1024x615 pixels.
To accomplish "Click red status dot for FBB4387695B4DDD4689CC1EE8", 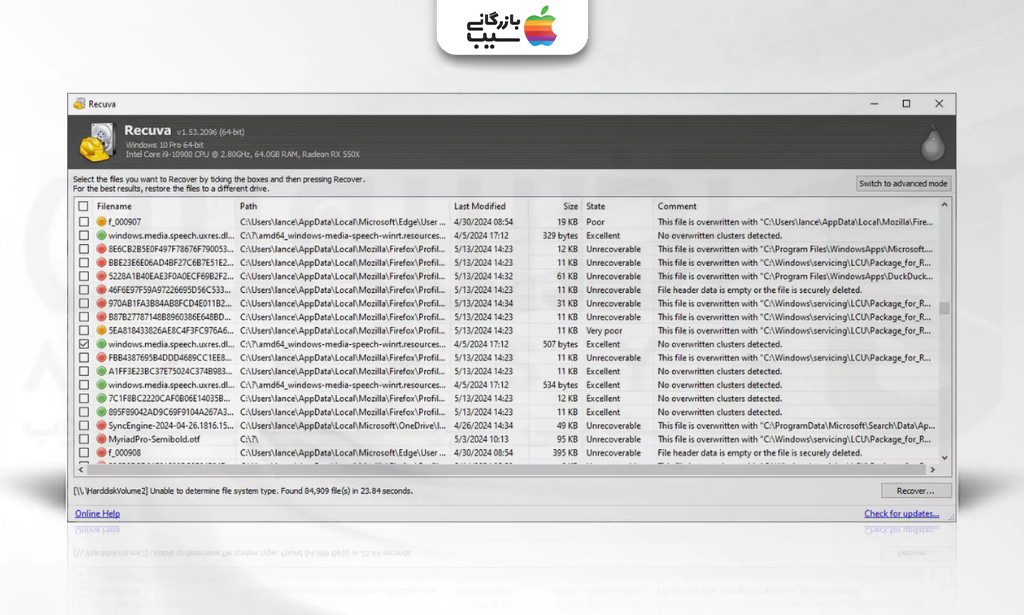I will click(x=101, y=358).
